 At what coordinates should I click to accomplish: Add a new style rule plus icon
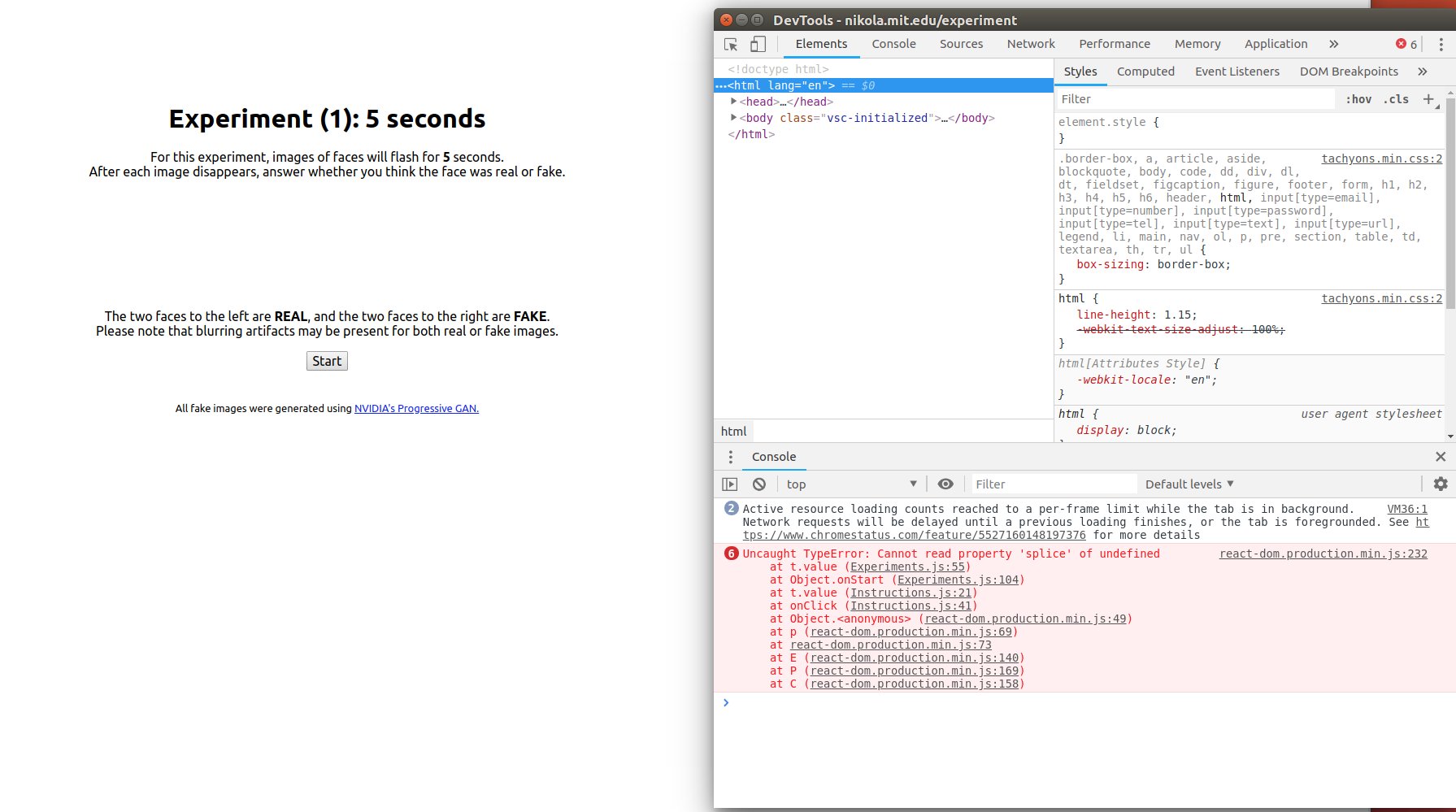tap(1428, 99)
